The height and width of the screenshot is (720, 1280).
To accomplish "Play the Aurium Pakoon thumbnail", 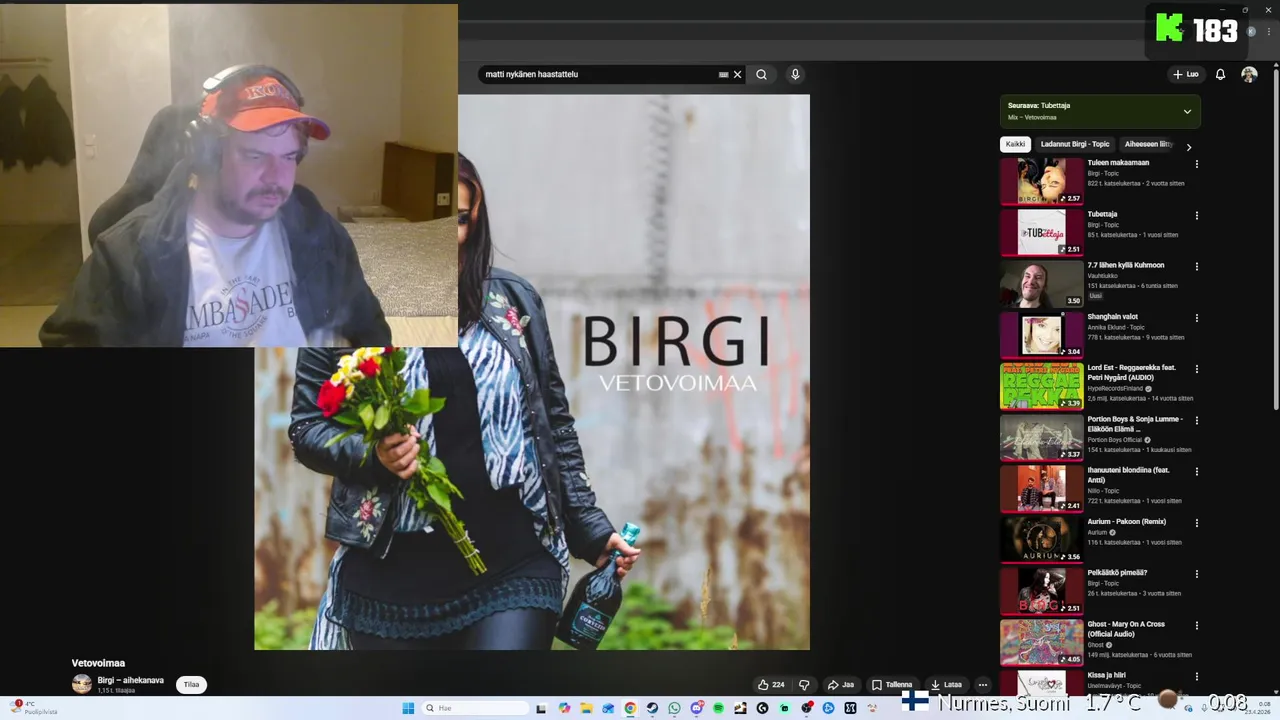I will (1042, 540).
